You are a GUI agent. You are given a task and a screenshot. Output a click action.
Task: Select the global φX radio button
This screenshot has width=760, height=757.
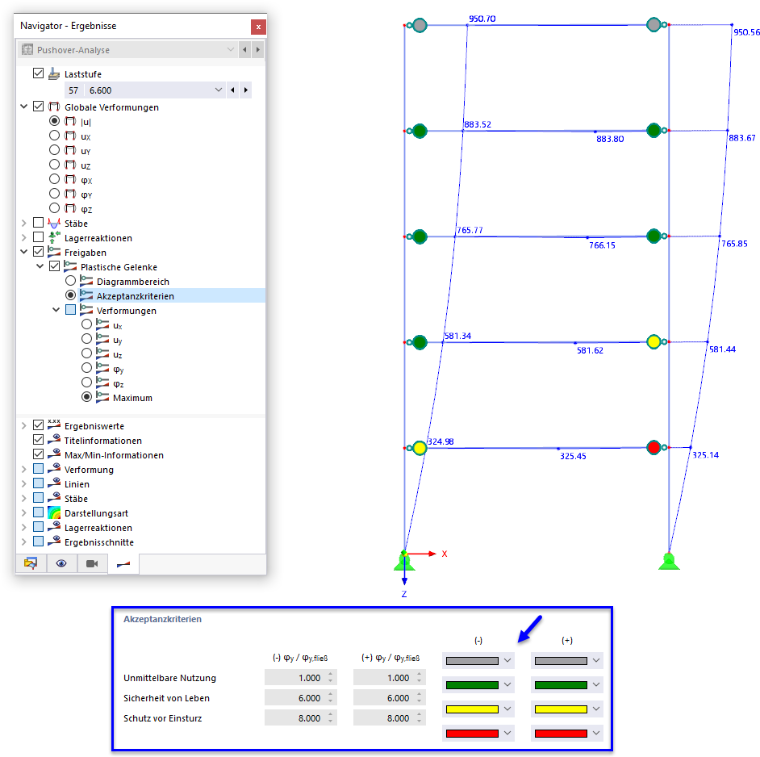[x=54, y=179]
